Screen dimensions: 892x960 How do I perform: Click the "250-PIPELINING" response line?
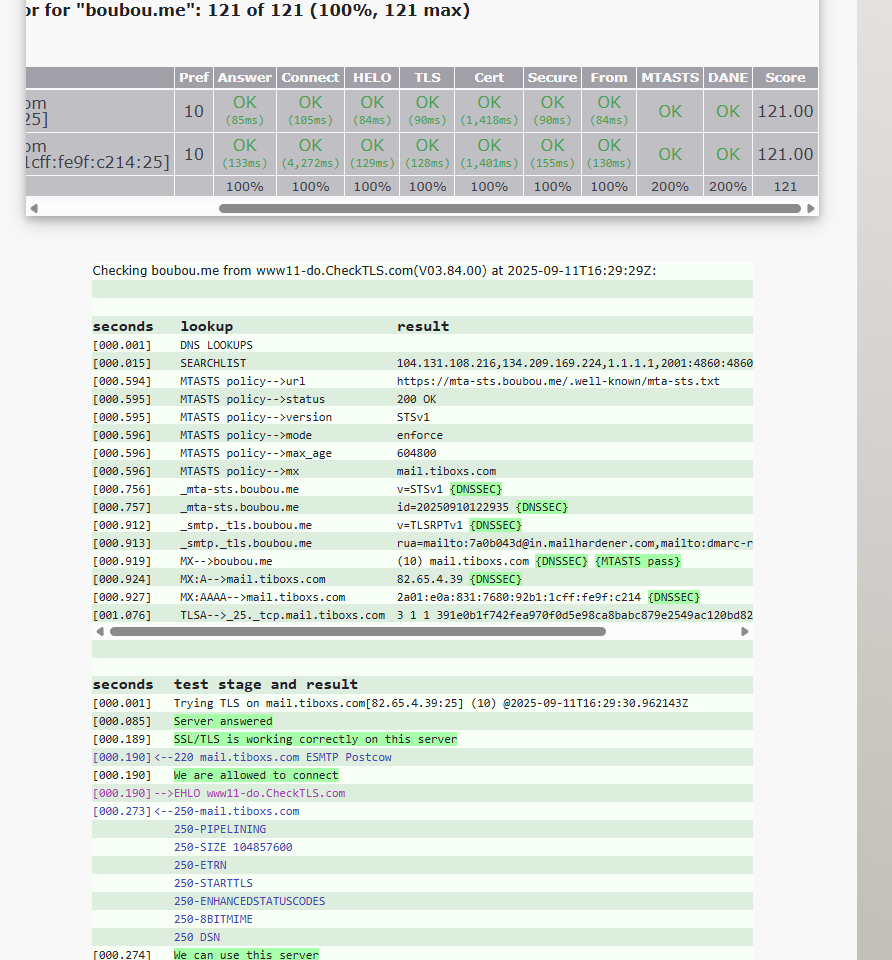[x=220, y=830]
